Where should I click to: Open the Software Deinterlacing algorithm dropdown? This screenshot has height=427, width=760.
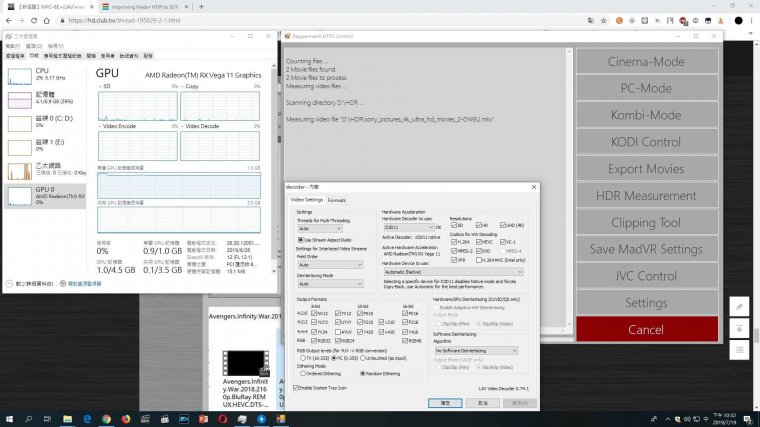coord(475,351)
